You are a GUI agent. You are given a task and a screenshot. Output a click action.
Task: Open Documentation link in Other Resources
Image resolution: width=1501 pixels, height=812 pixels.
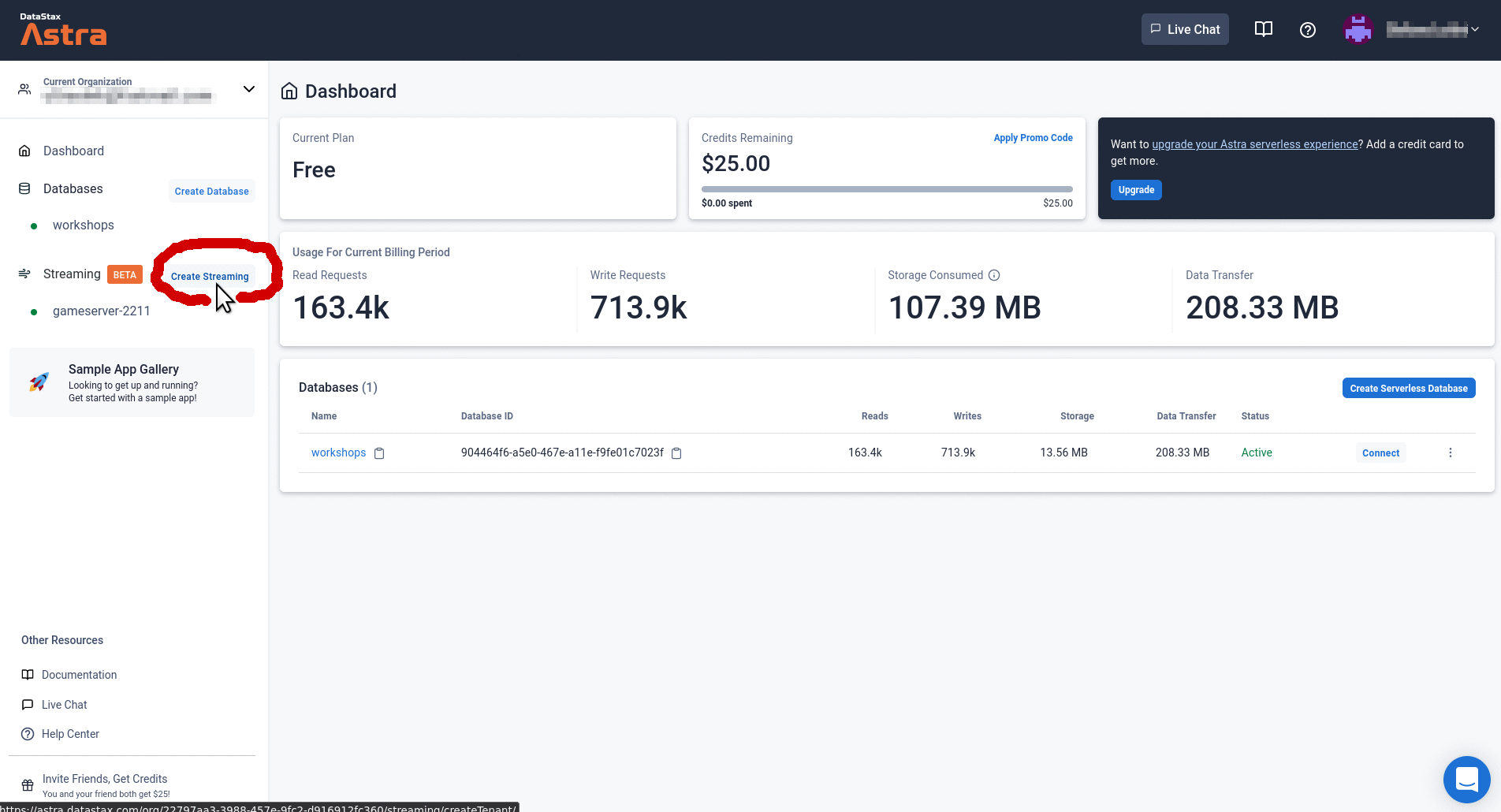(79, 675)
